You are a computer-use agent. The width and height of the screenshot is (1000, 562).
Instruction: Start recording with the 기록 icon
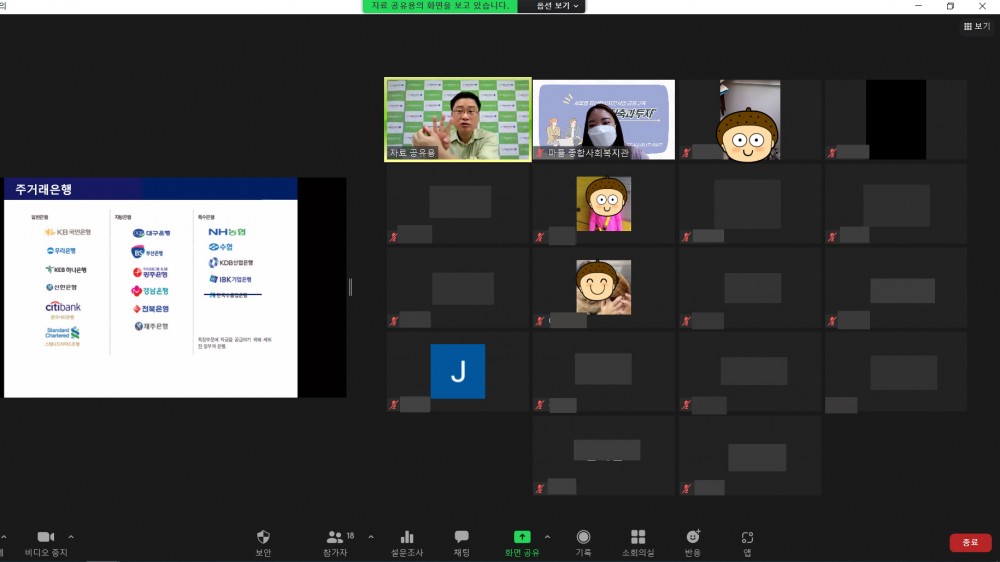pyautogui.click(x=583, y=537)
